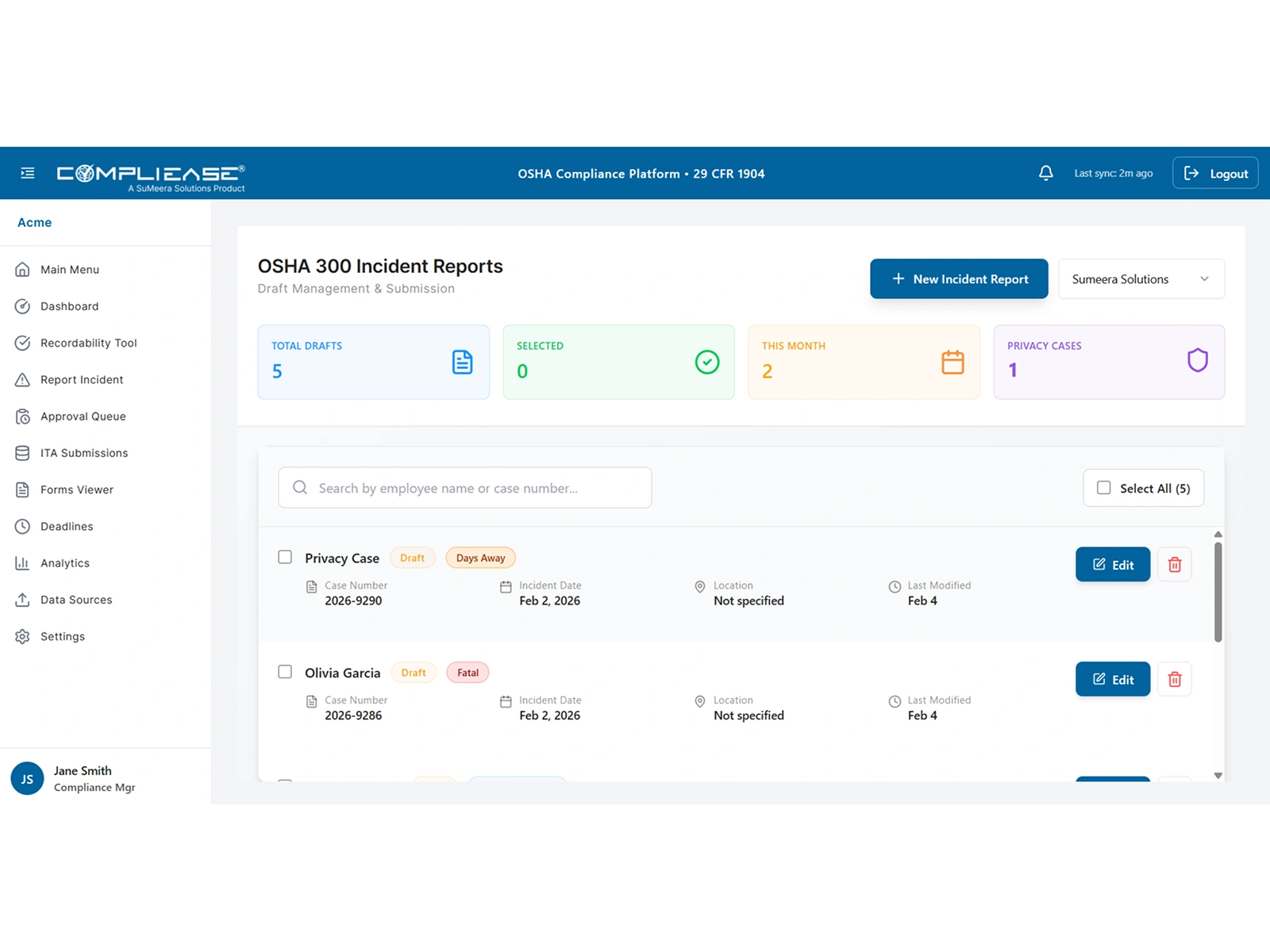Select the Privacy Case row checkbox
This screenshot has height=952, width=1270.
[285, 558]
